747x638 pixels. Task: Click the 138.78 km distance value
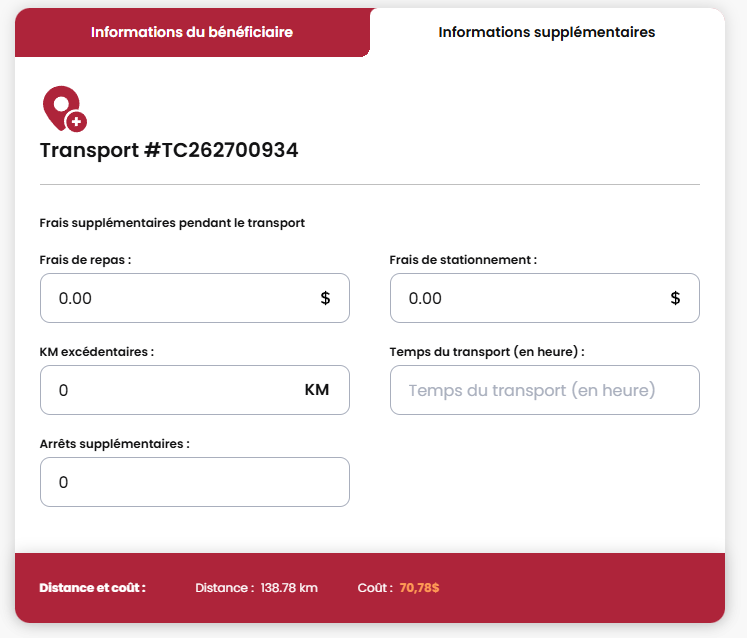click(289, 588)
